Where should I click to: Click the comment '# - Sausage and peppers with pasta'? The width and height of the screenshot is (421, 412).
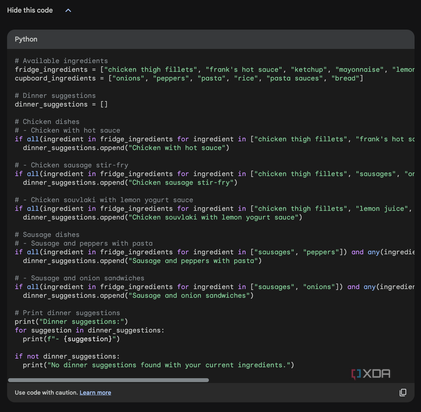[x=84, y=243]
